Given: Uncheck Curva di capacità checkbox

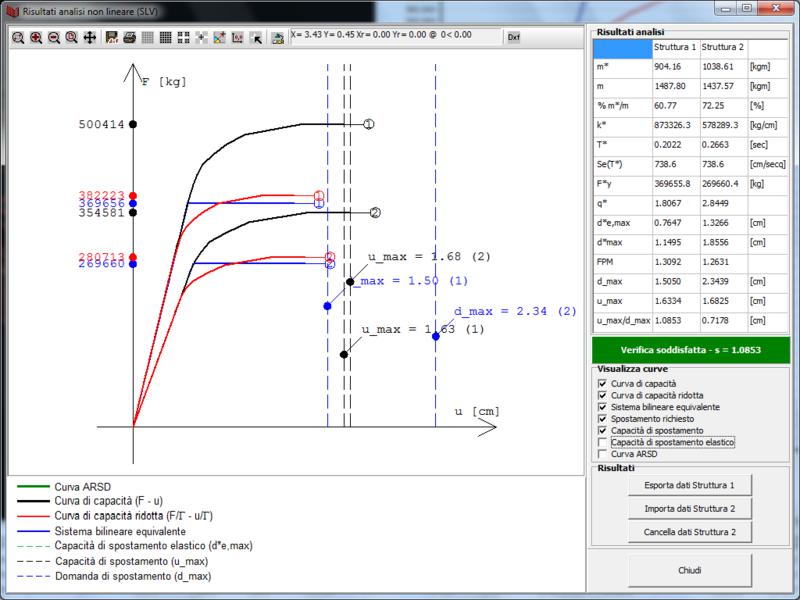Looking at the screenshot, I should click(x=602, y=384).
